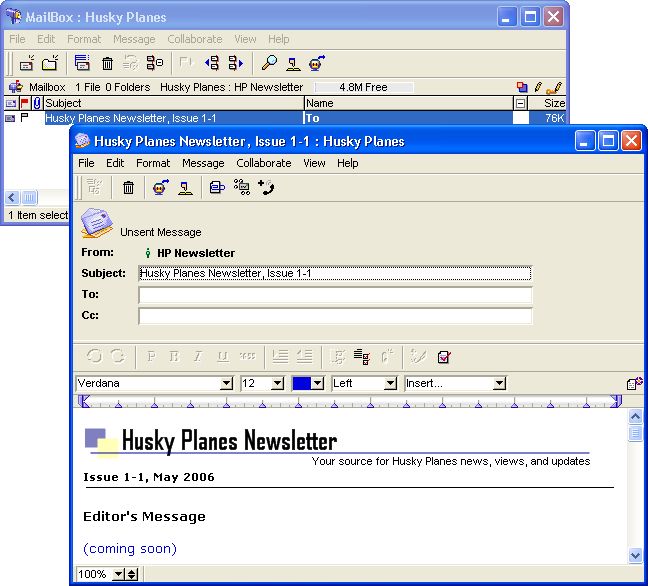Image resolution: width=648 pixels, height=586 pixels.
Task: Click the trash icon in message toolbar
Action: tap(128, 187)
